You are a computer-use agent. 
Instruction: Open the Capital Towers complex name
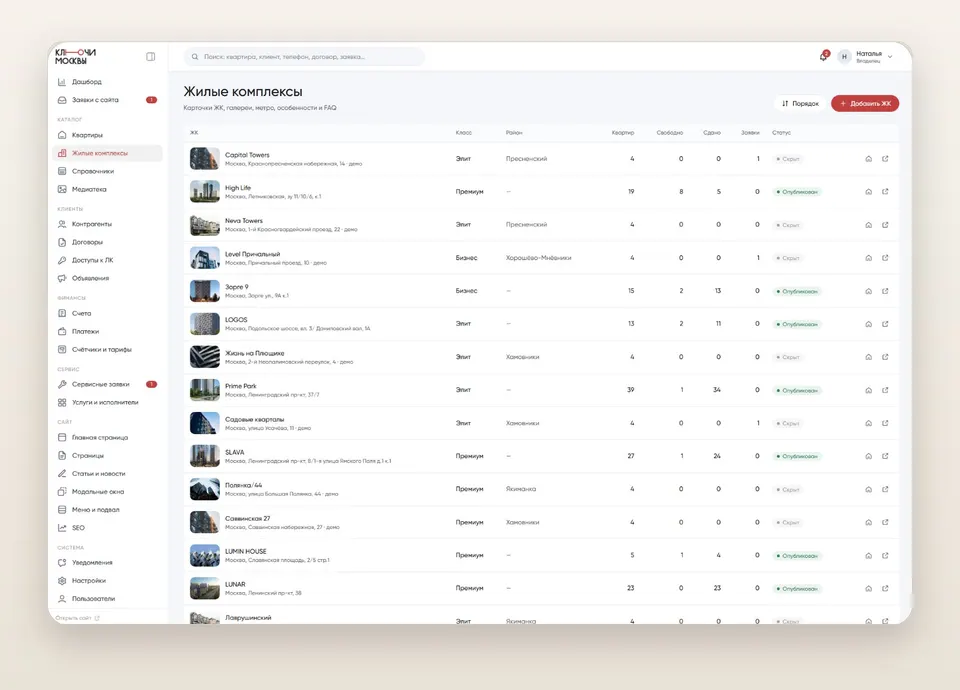[247, 155]
